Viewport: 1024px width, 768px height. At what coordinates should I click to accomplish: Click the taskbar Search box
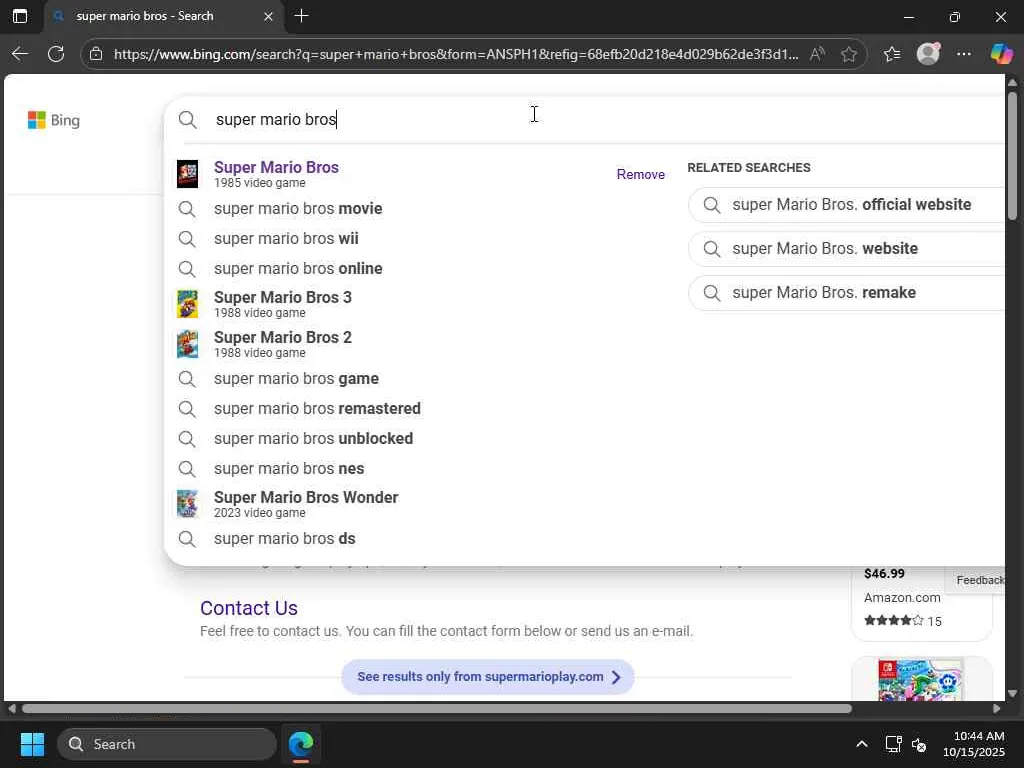click(167, 744)
